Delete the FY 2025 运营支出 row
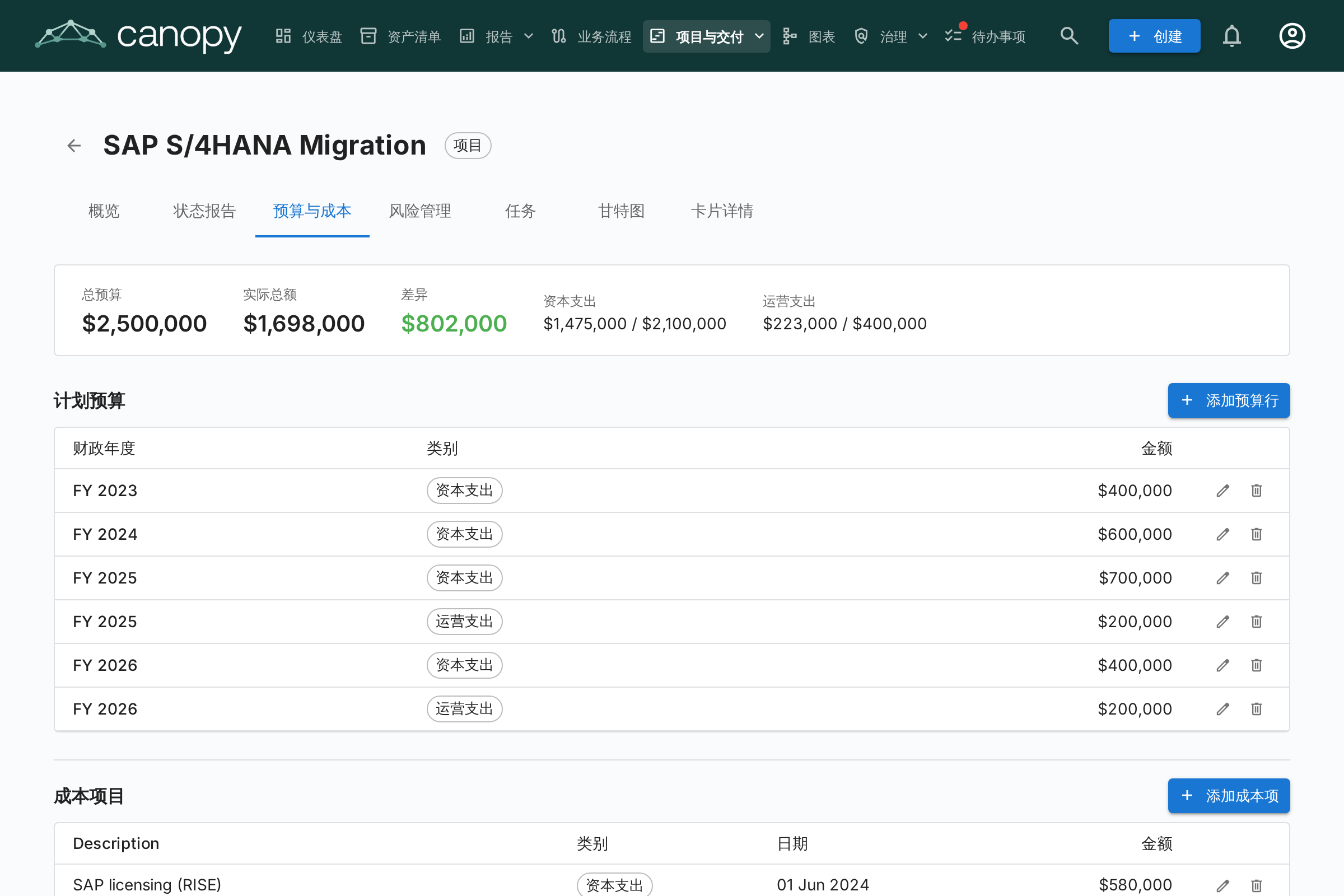1344x896 pixels. [1257, 622]
